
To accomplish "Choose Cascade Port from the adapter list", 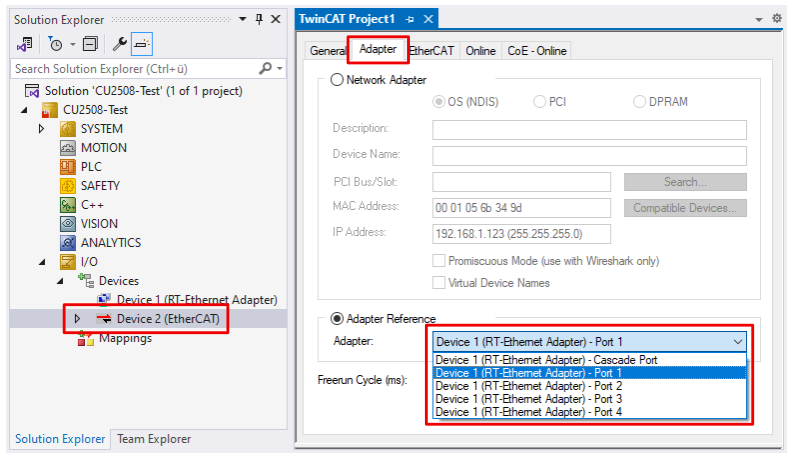I will [x=589, y=360].
